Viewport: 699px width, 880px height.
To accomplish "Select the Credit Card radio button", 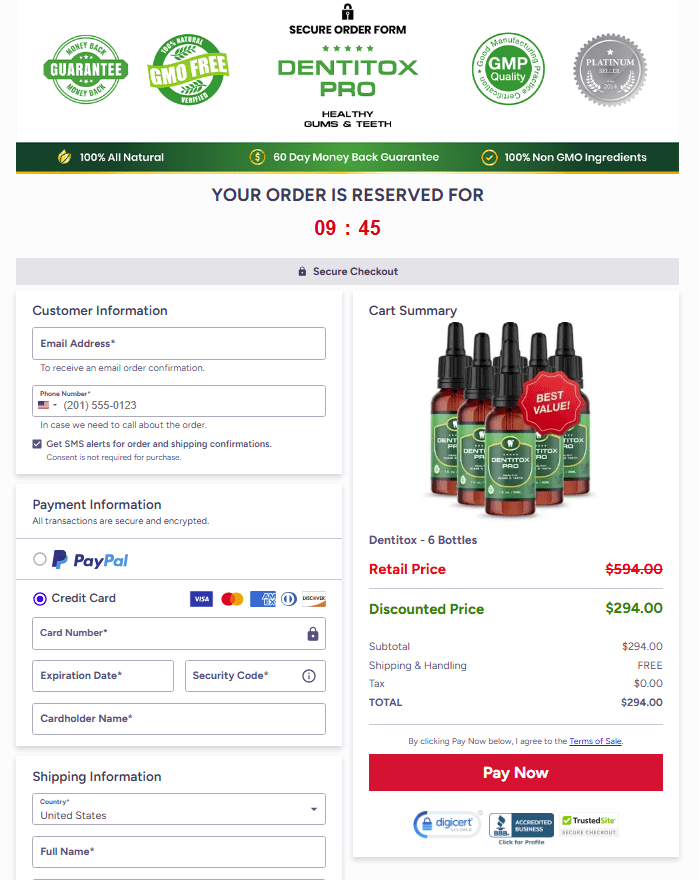I will pyautogui.click(x=39, y=599).
